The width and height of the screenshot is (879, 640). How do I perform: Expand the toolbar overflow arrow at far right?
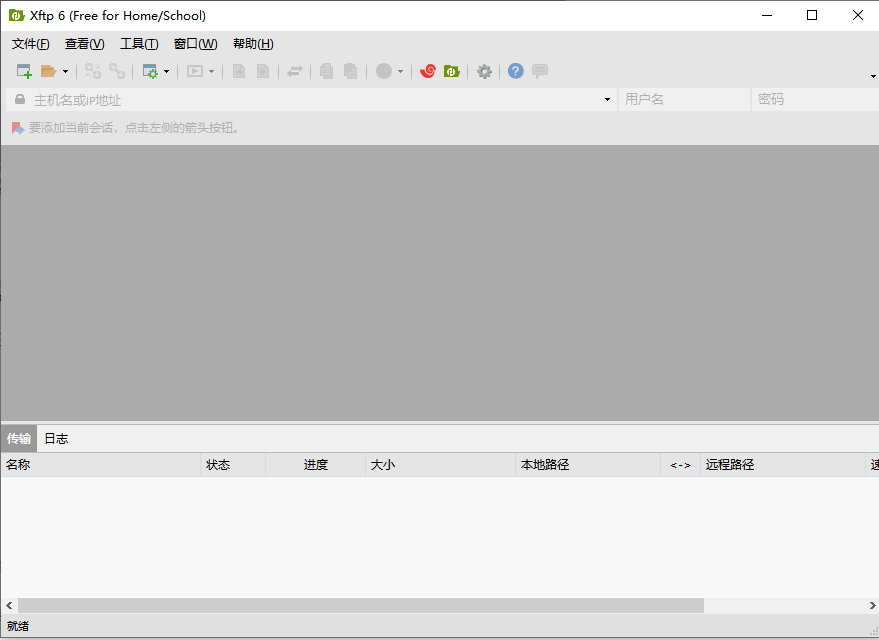coord(871,75)
